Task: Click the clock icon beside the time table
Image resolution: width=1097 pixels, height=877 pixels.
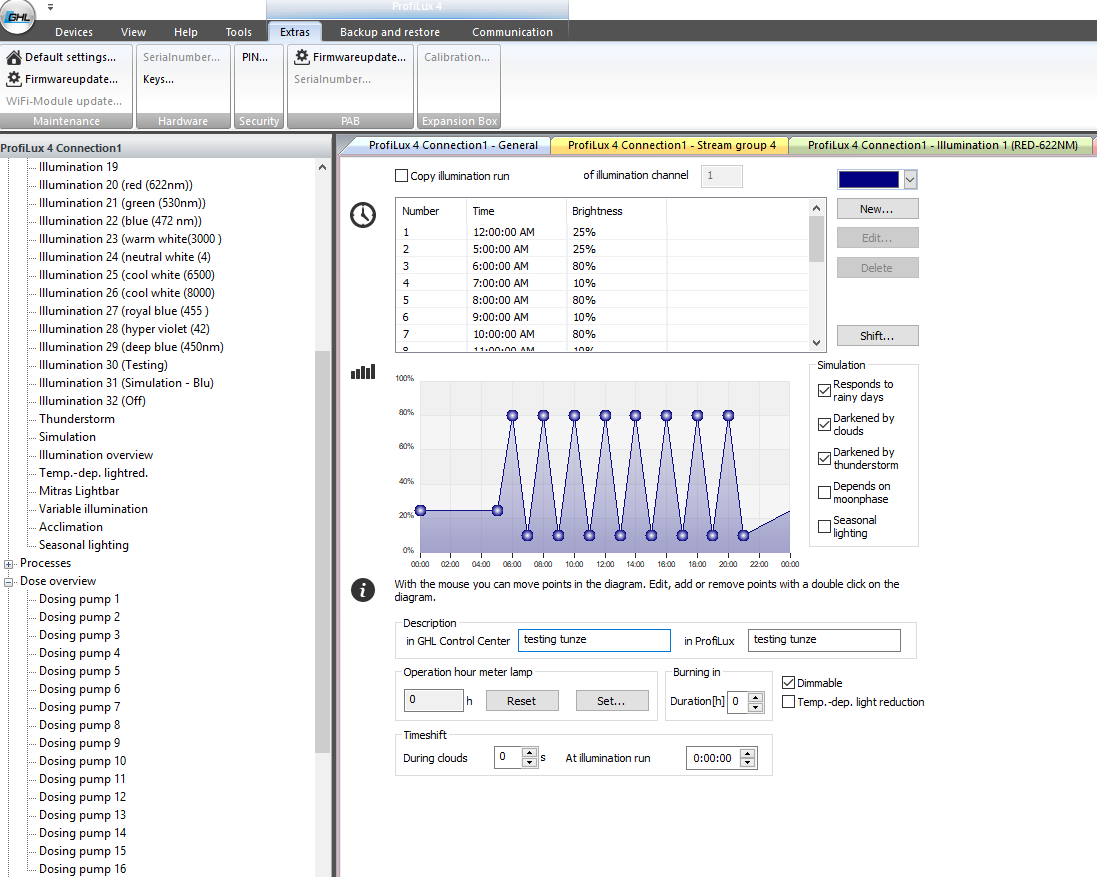Action: (x=363, y=215)
